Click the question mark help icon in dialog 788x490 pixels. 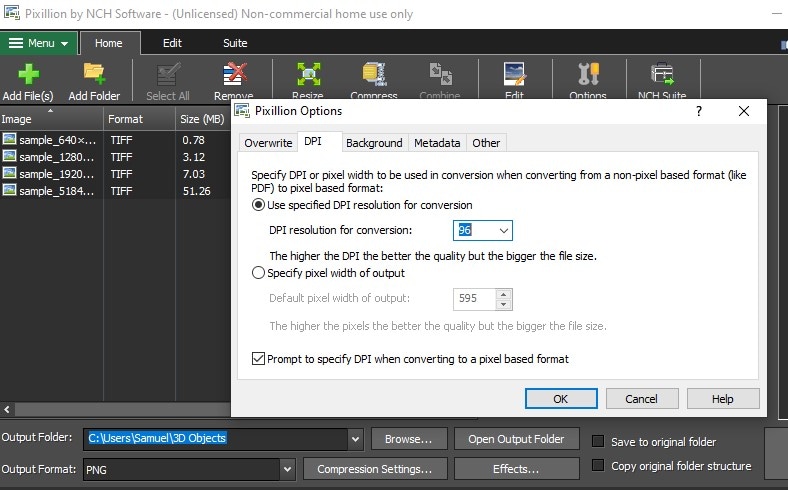click(x=699, y=111)
